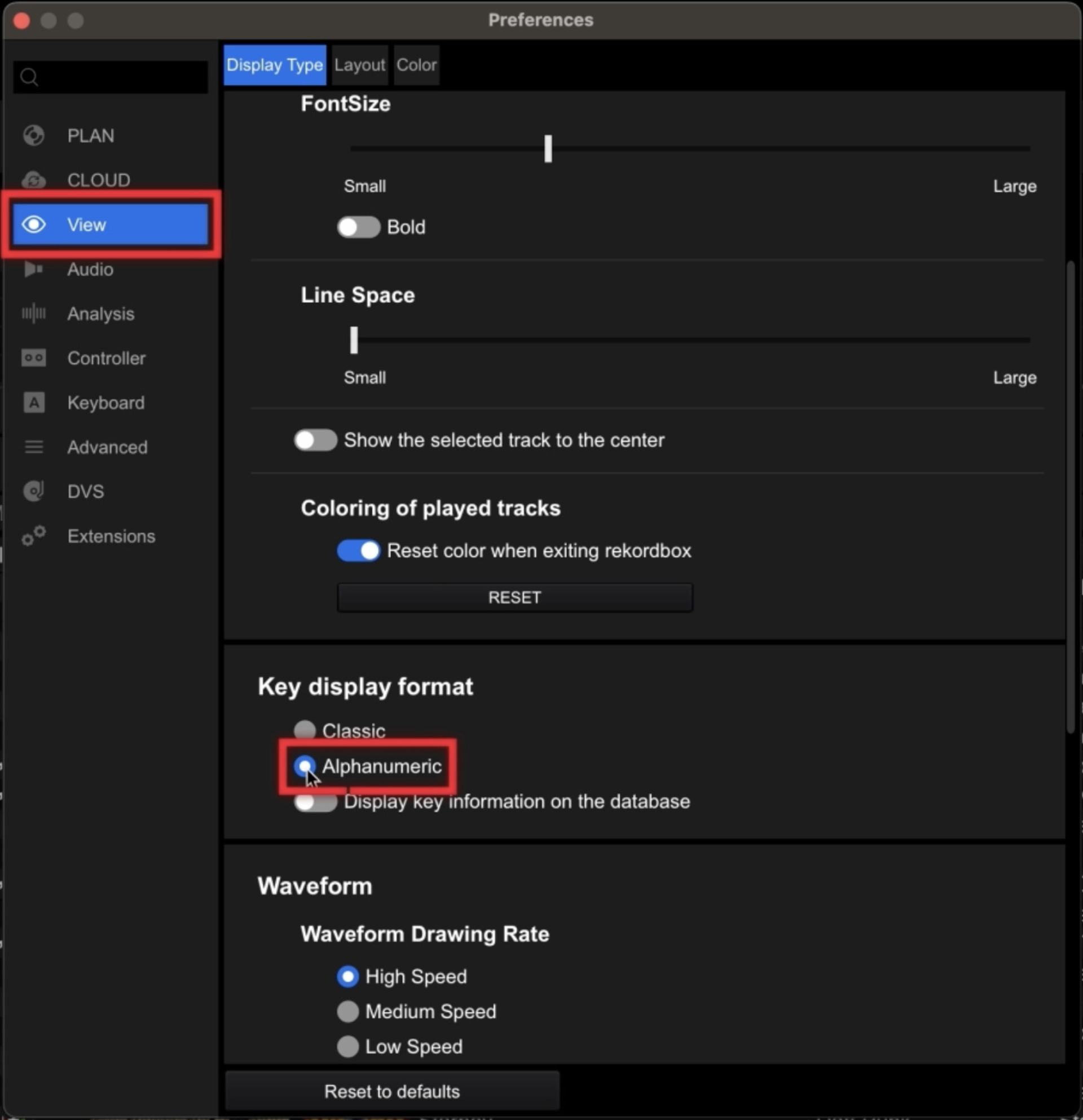Open Advanced preferences section
Image resolution: width=1083 pixels, height=1120 pixels.
click(x=107, y=447)
